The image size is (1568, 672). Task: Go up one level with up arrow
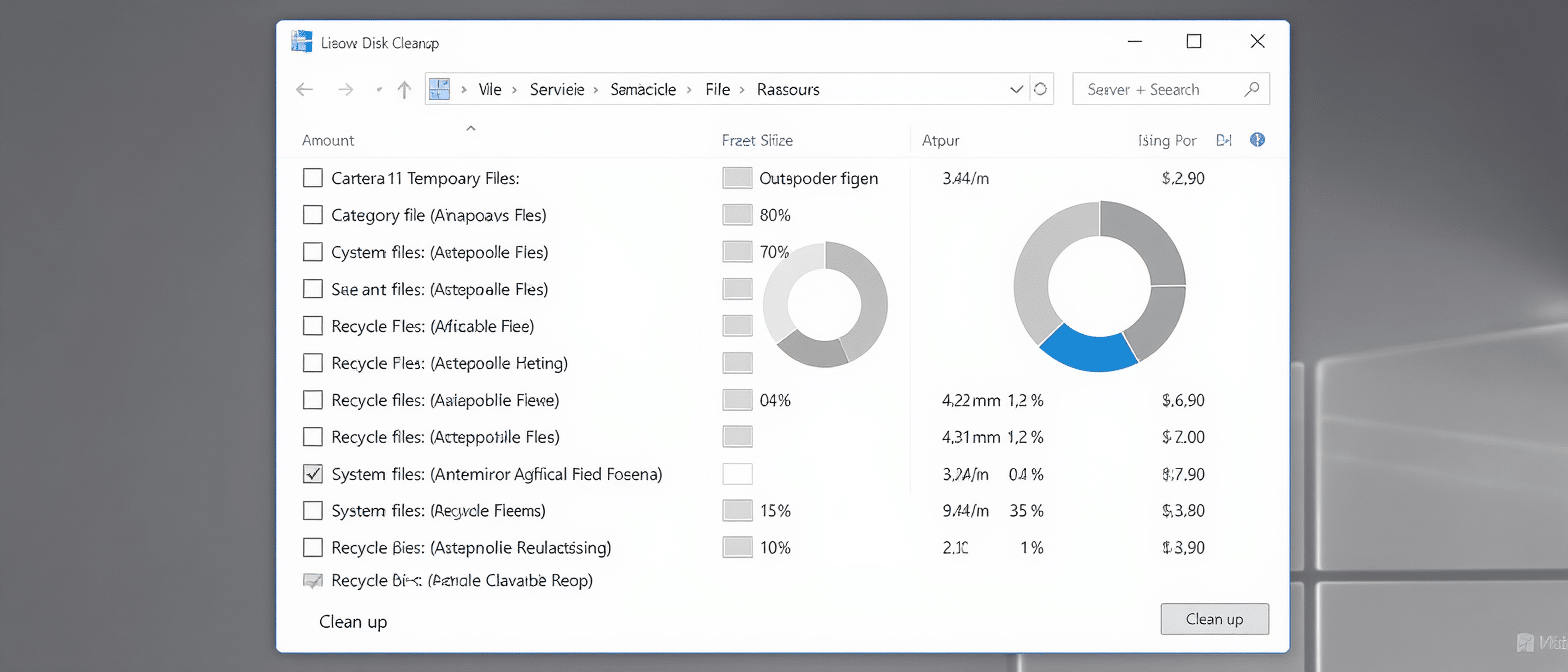[x=404, y=90]
